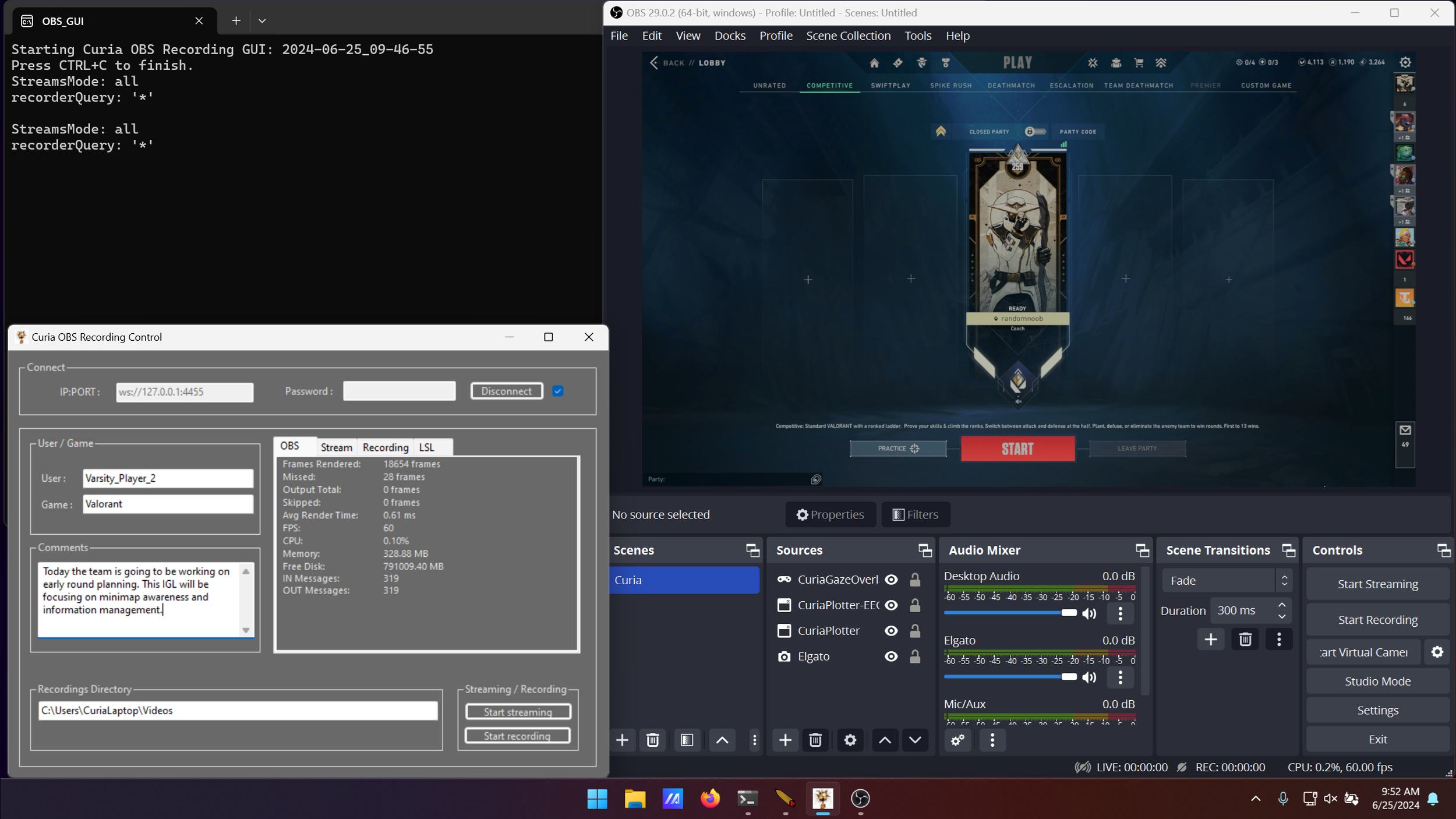Click Start Recording in OBS Controls
The height and width of the screenshot is (819, 1456).
click(1377, 620)
